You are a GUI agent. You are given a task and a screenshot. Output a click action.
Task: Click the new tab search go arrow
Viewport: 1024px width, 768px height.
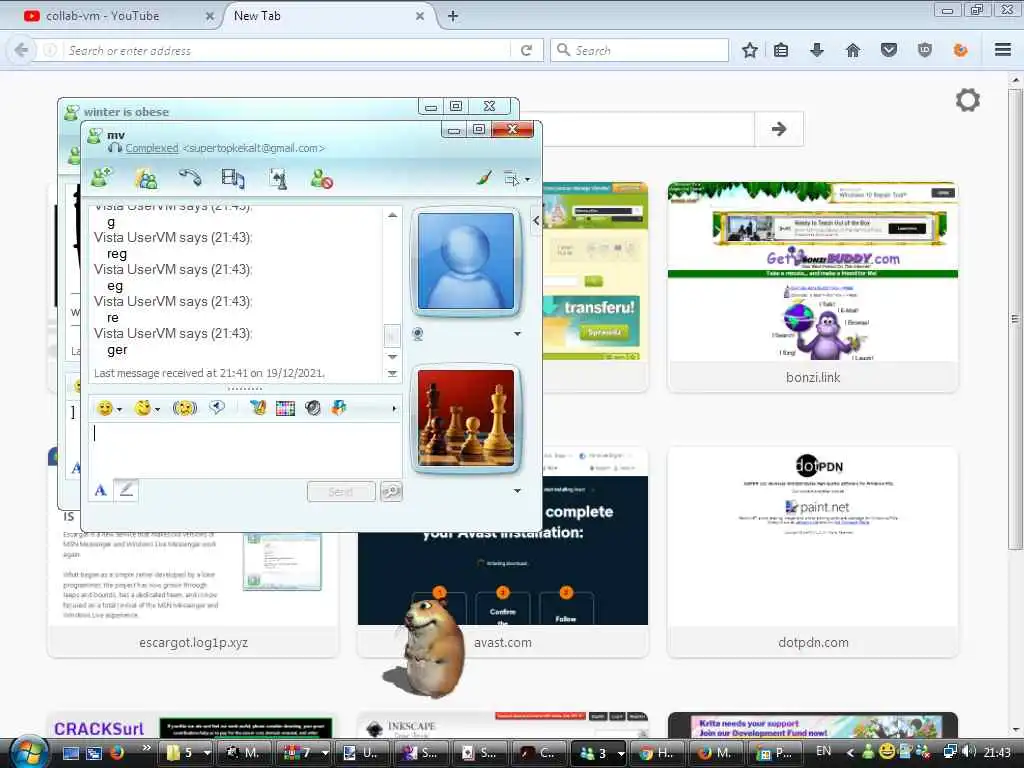[778, 129]
